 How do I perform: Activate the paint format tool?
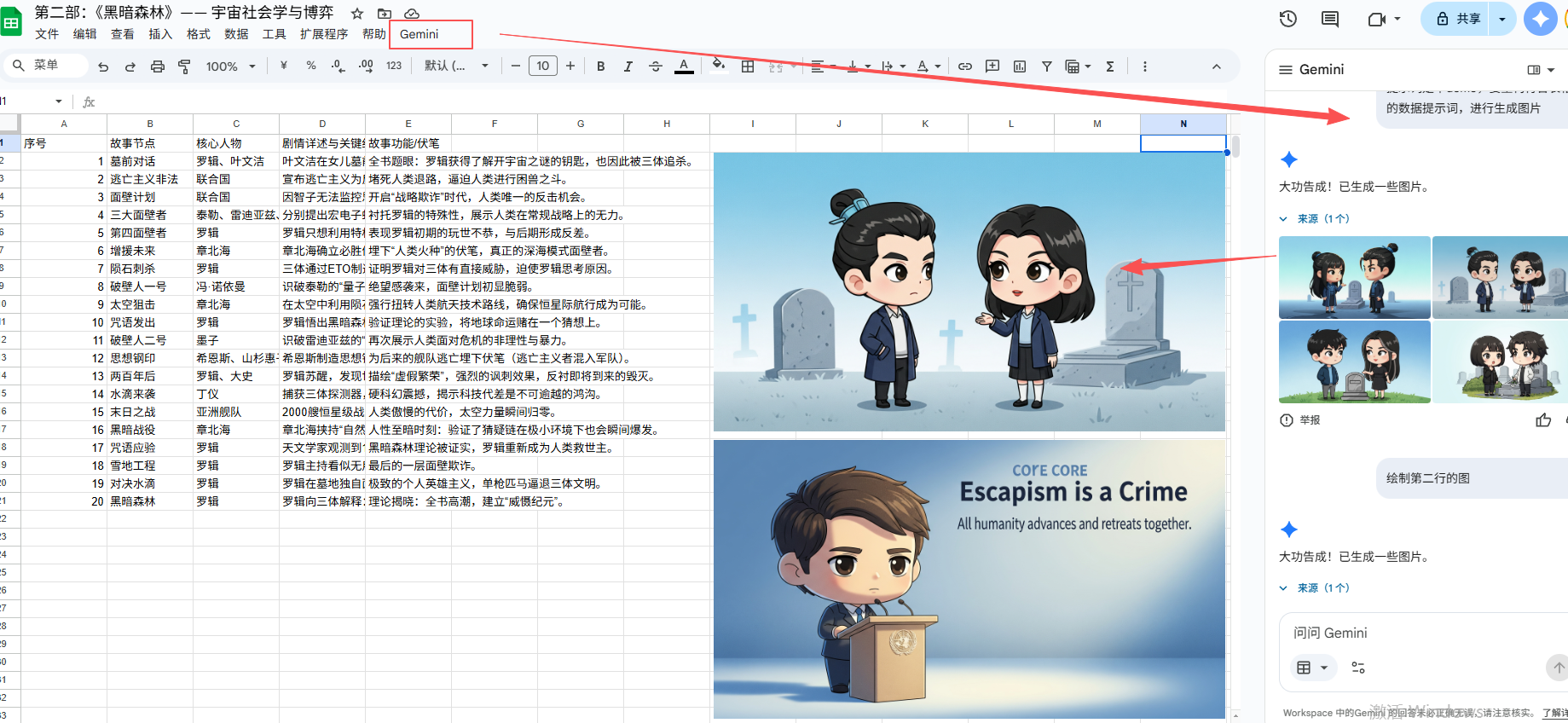(x=184, y=67)
